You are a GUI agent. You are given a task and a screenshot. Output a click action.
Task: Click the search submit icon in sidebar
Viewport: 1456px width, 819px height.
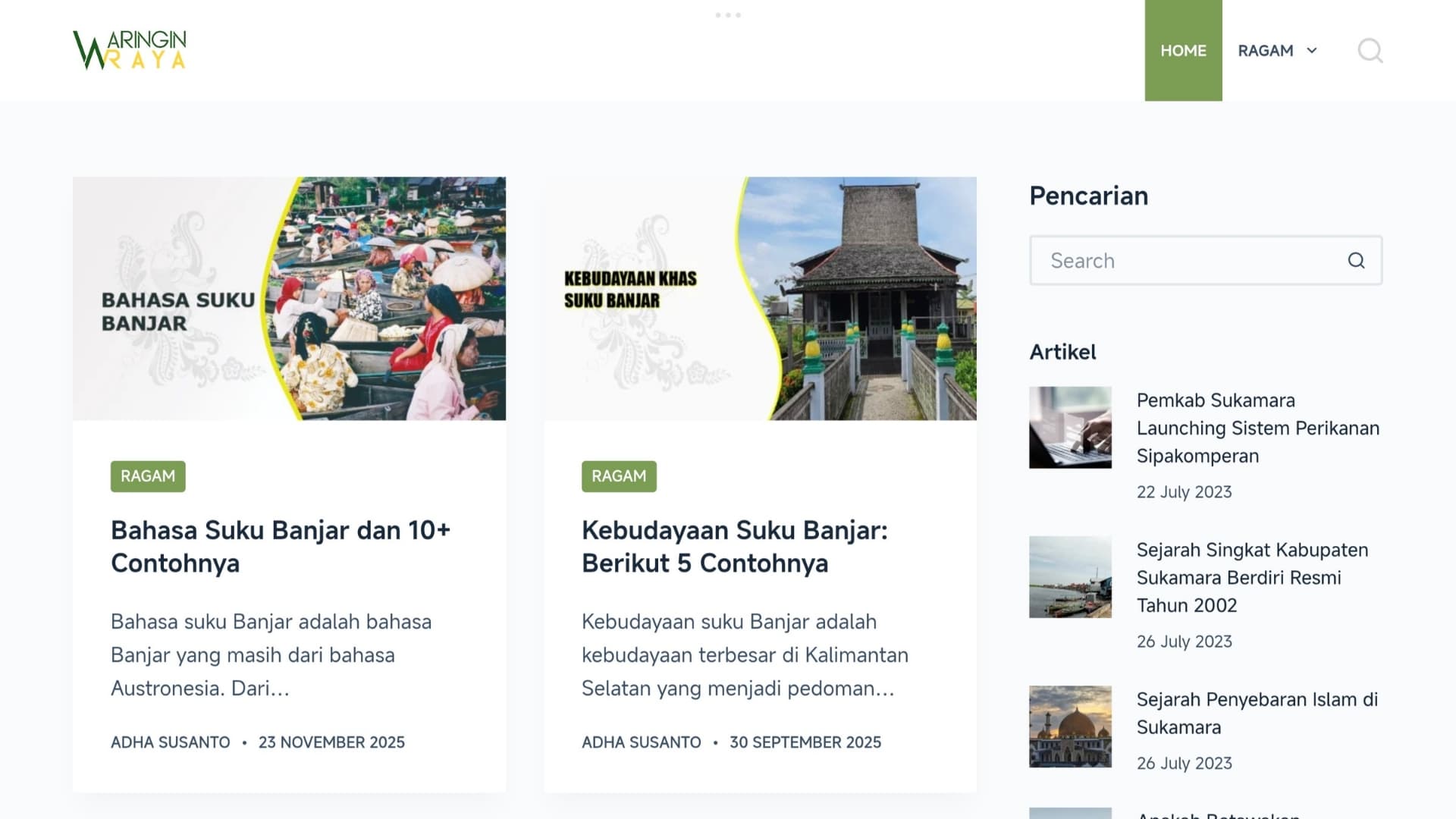1356,261
